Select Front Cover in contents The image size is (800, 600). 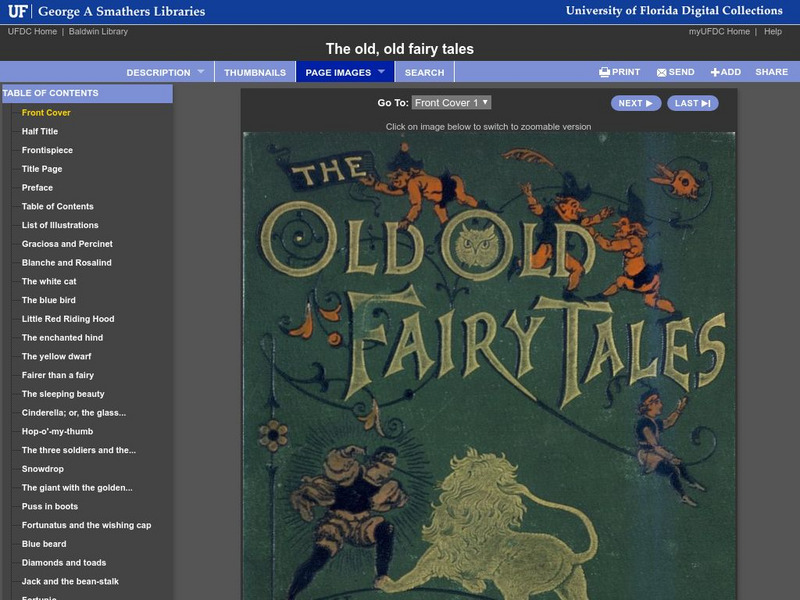46,113
